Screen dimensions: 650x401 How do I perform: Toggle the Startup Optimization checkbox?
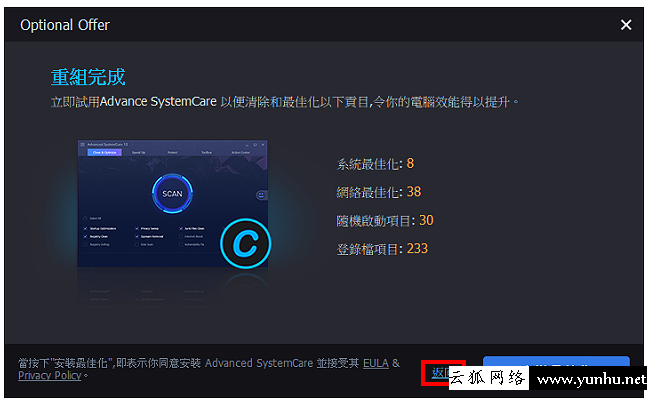85,228
